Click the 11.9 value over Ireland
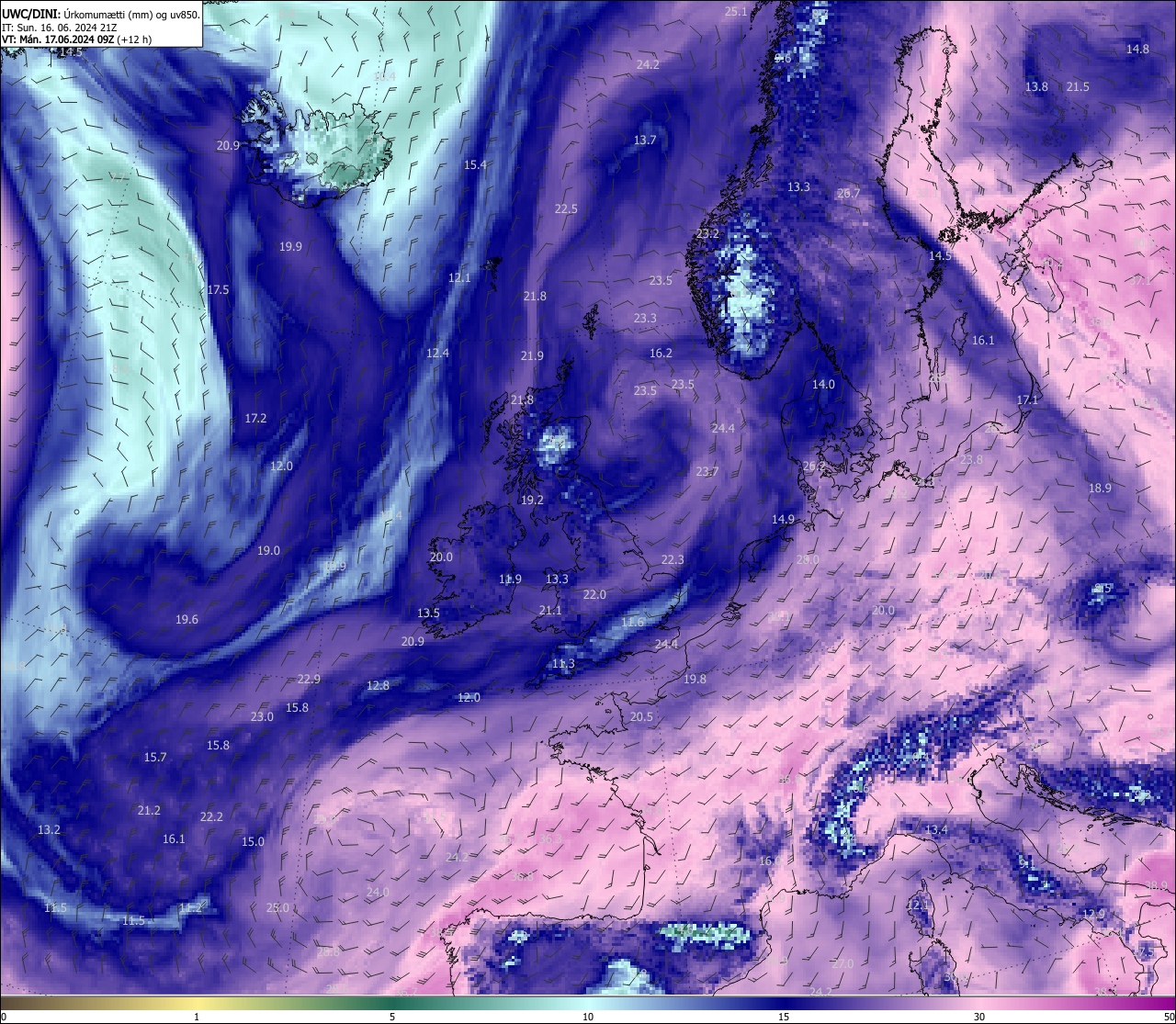Image resolution: width=1176 pixels, height=1024 pixels. (510, 579)
